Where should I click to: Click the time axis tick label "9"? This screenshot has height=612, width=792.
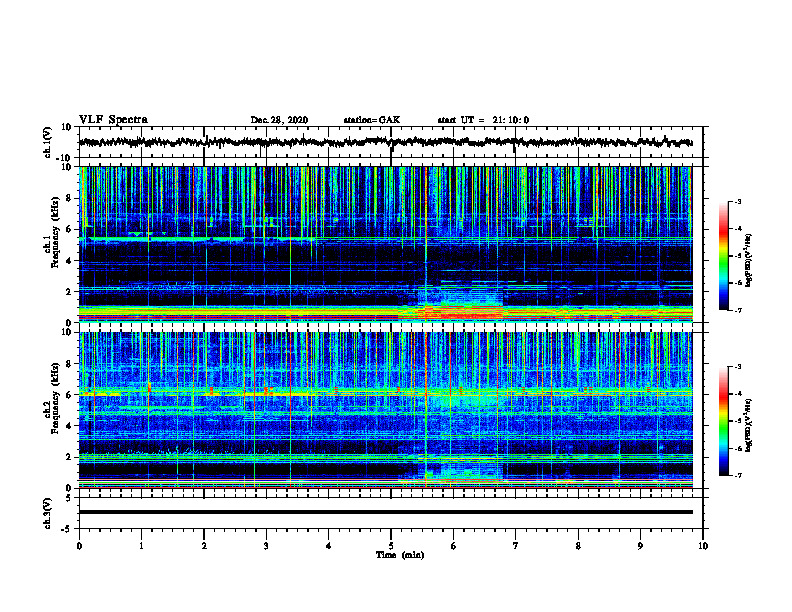tap(640, 546)
